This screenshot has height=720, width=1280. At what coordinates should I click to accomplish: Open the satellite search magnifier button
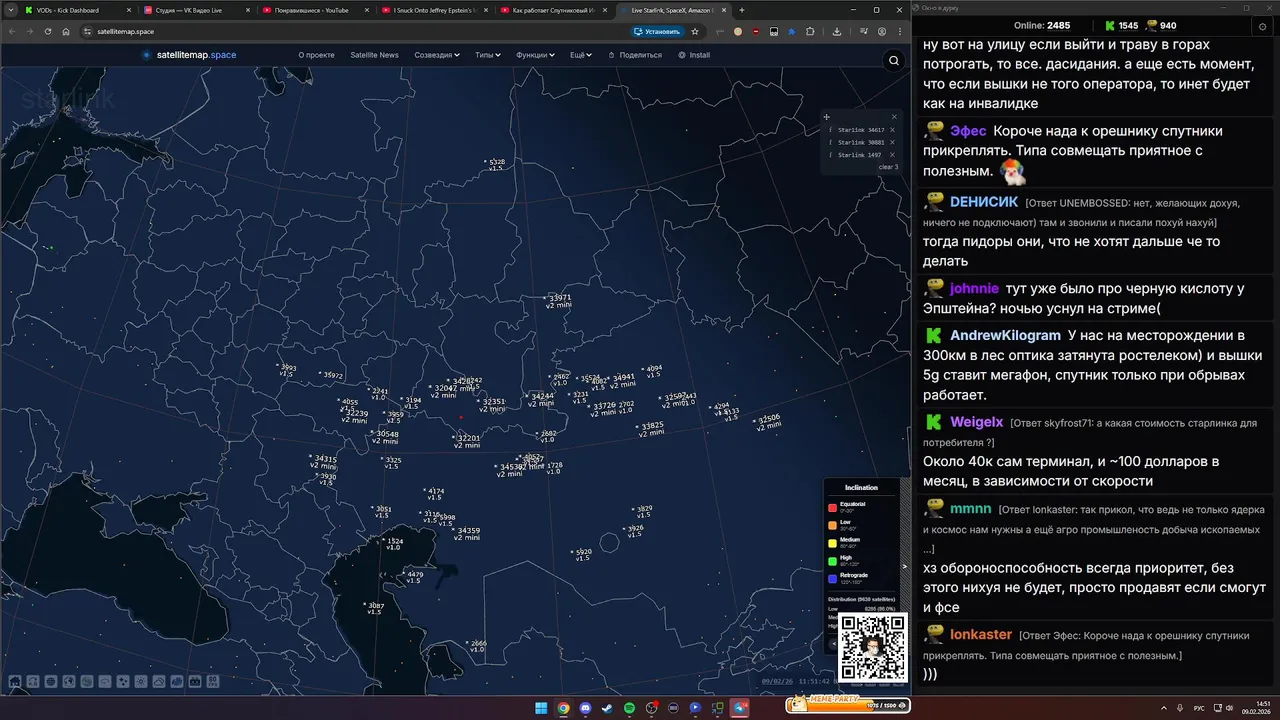894,60
